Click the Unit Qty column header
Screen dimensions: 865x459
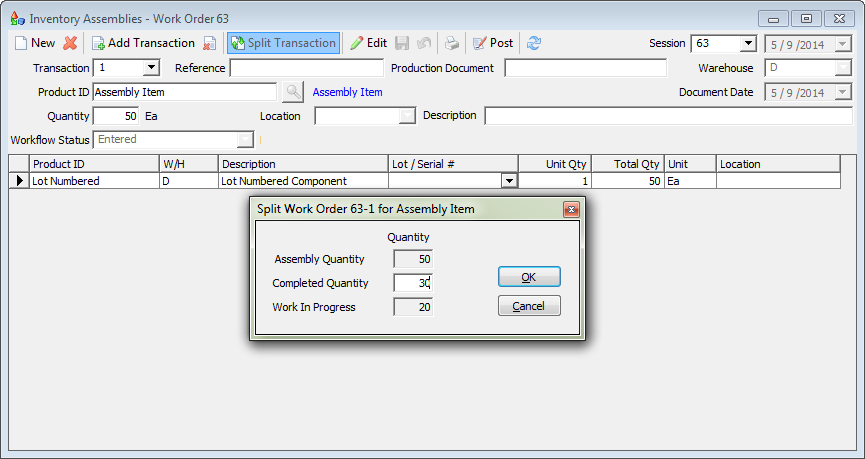click(x=555, y=164)
